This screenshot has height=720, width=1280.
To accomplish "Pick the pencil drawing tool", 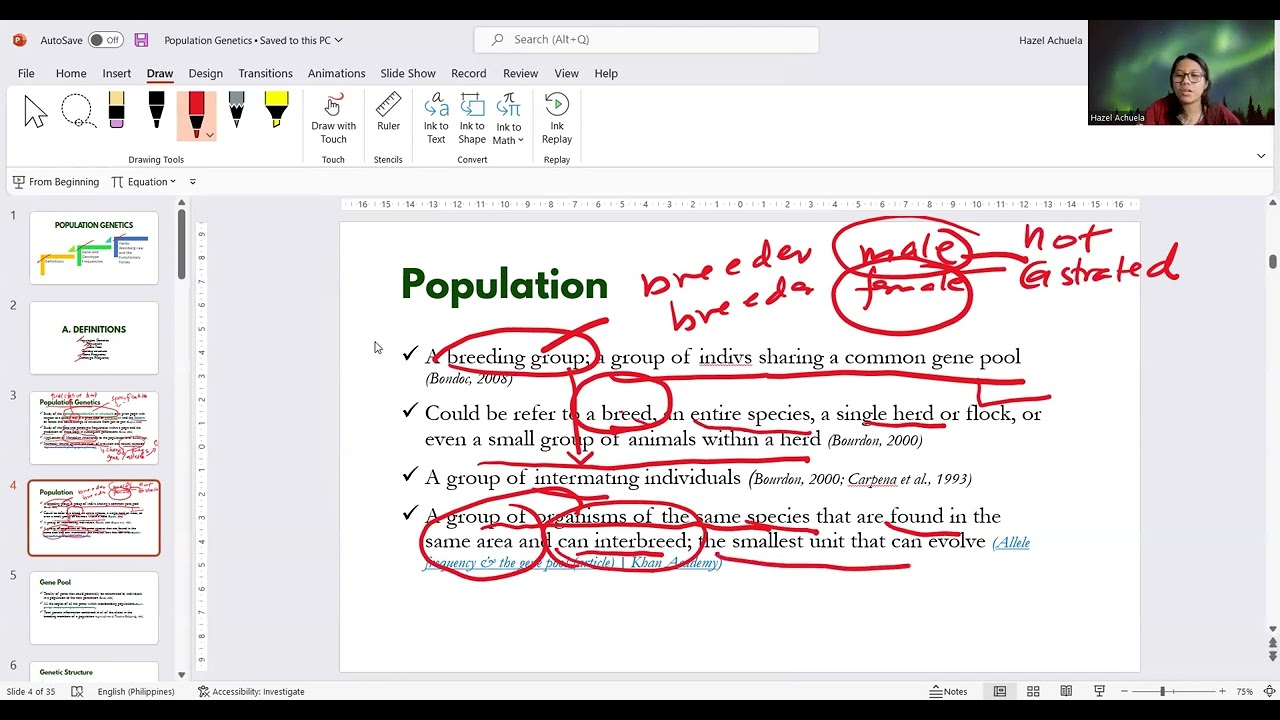I will pos(236,111).
